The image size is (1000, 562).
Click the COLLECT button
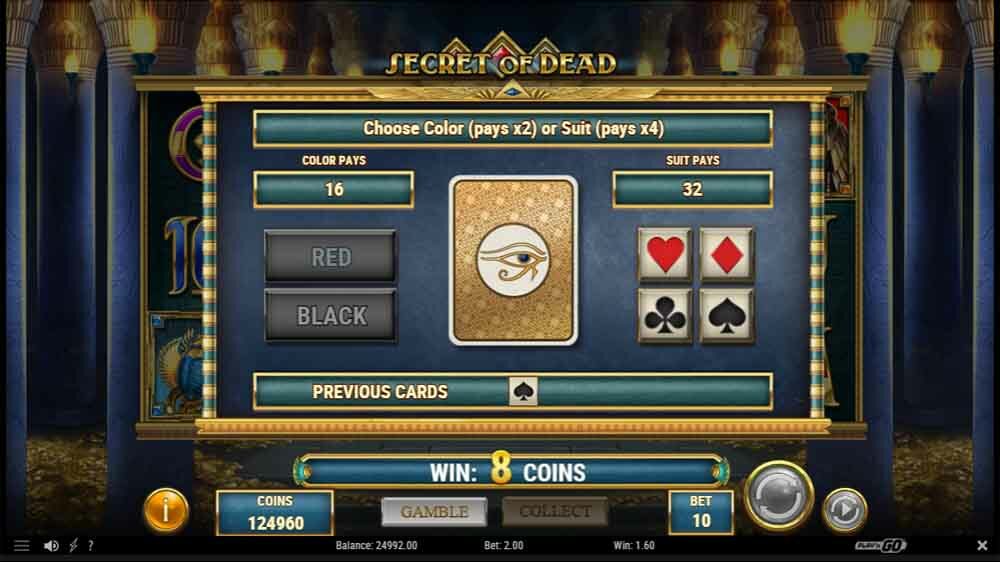555,512
